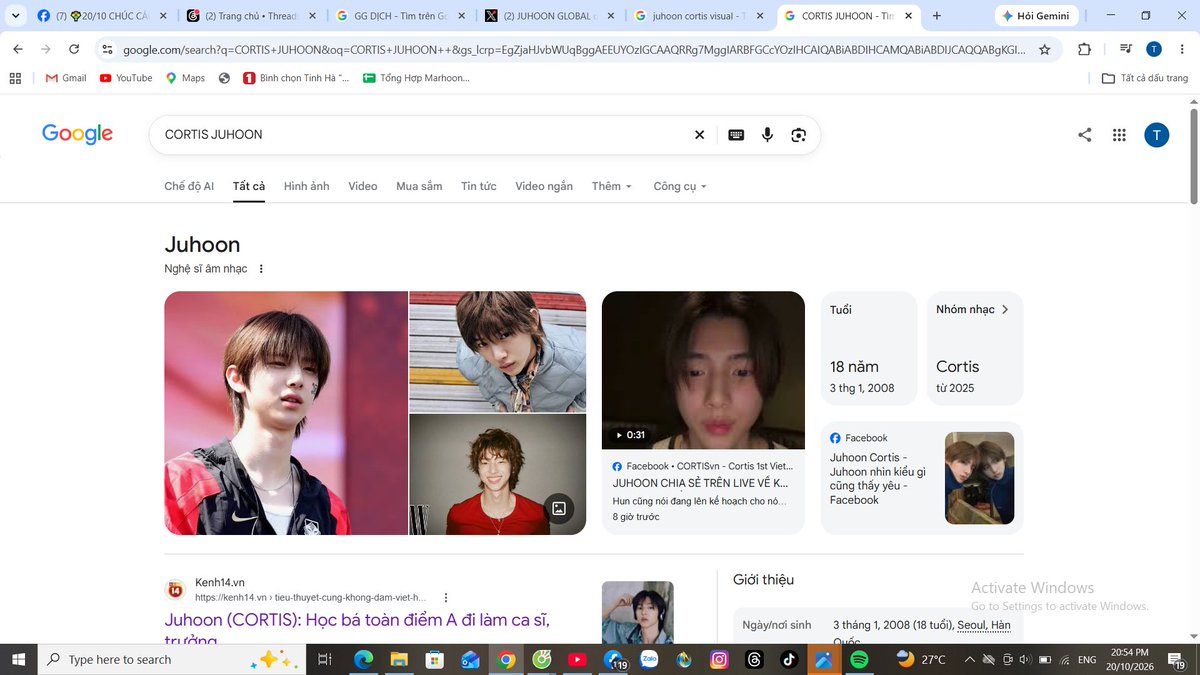
Task: Open the browser extensions menu
Action: [x=1085, y=49]
